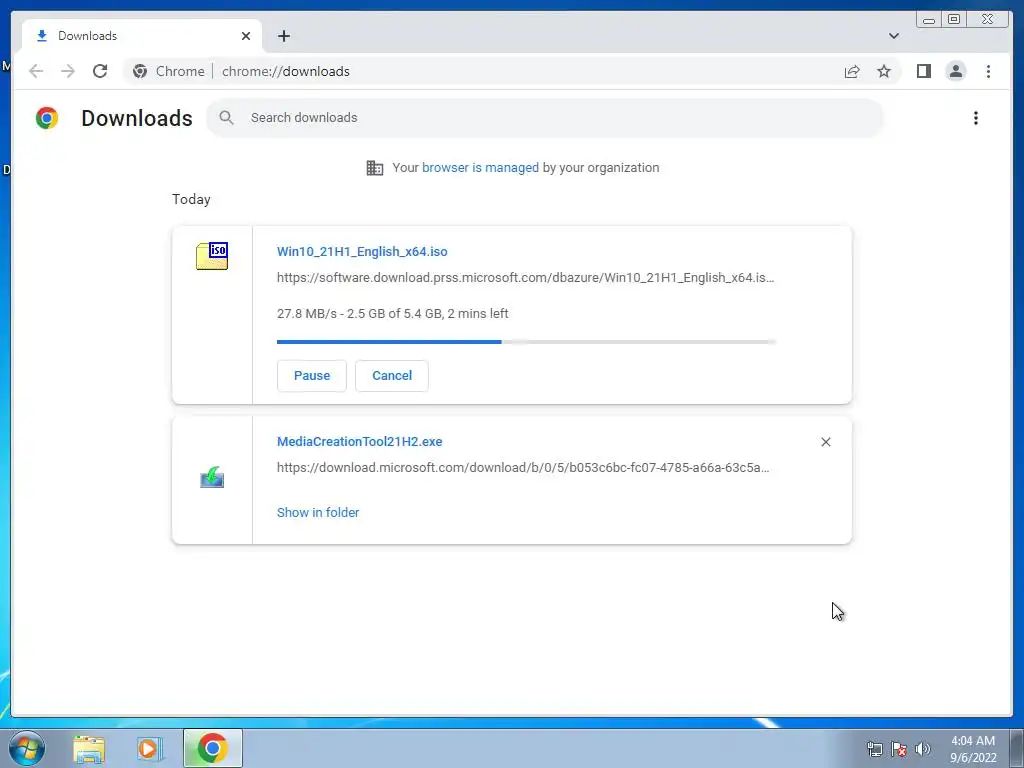
Task: Open the profile avatar menu
Action: point(955,71)
